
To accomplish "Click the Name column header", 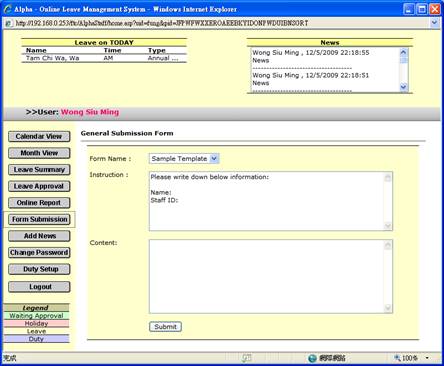I will 36,50.
